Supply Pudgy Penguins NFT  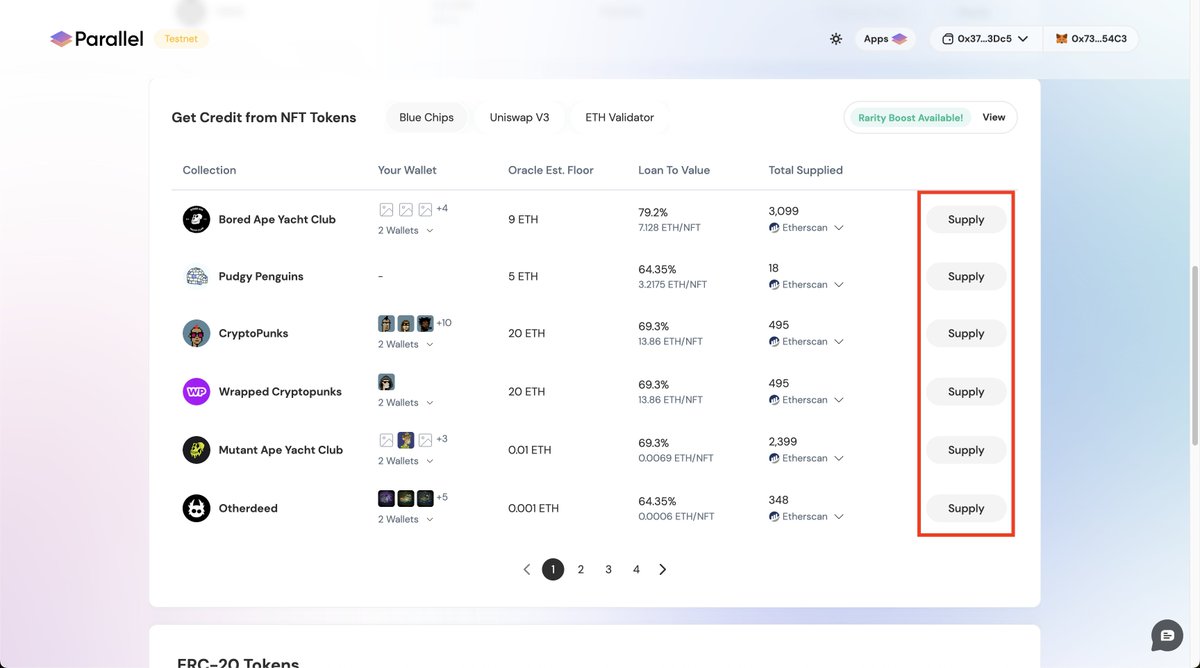click(x=966, y=276)
